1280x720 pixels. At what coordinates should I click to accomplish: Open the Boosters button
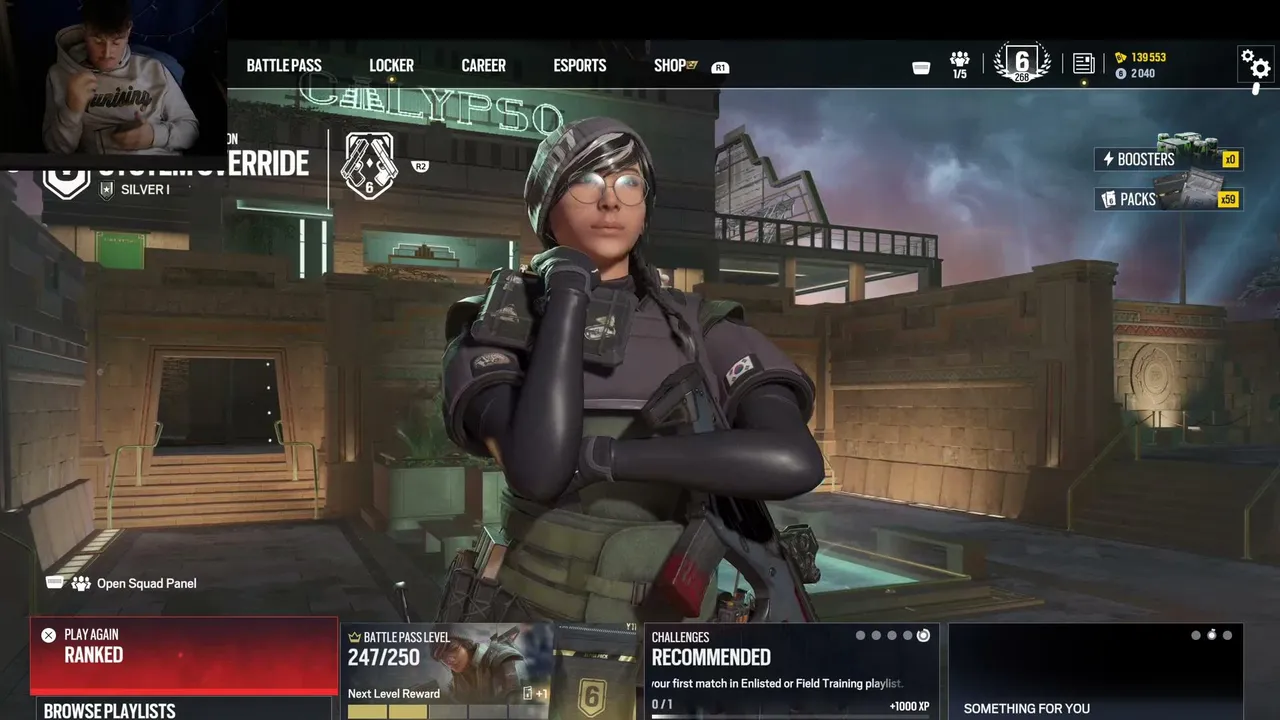pyautogui.click(x=1169, y=159)
